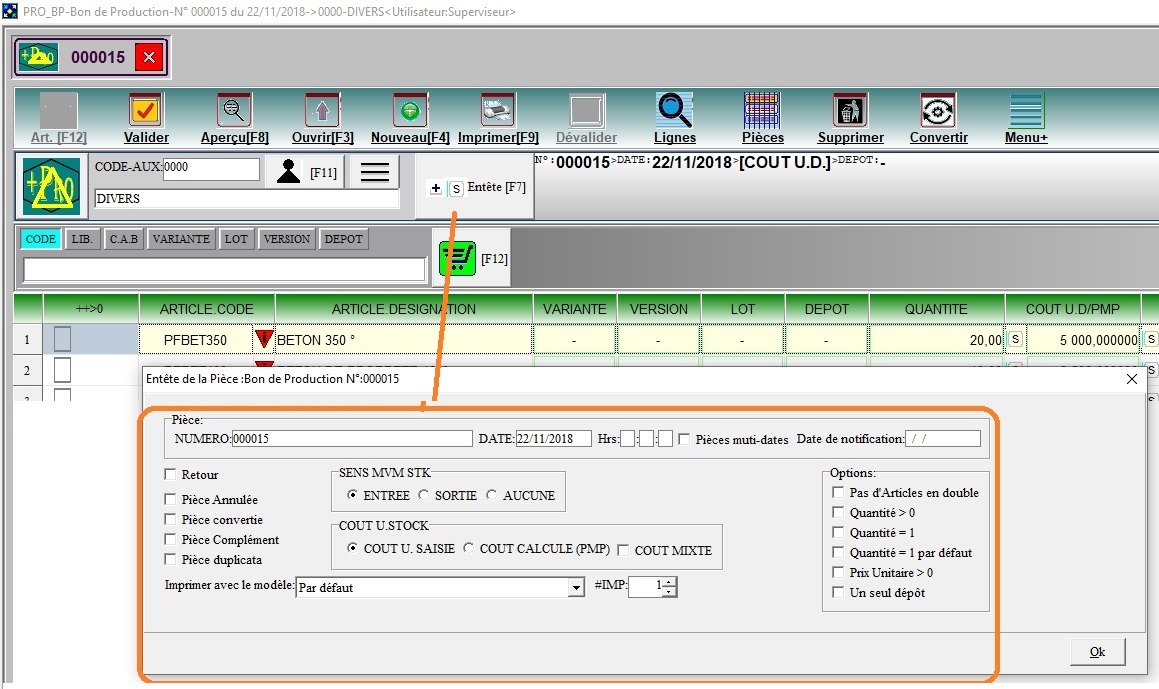The width and height of the screenshot is (1159, 689).
Task: Check the Pas d'Articles en double option
Action: [x=838, y=493]
